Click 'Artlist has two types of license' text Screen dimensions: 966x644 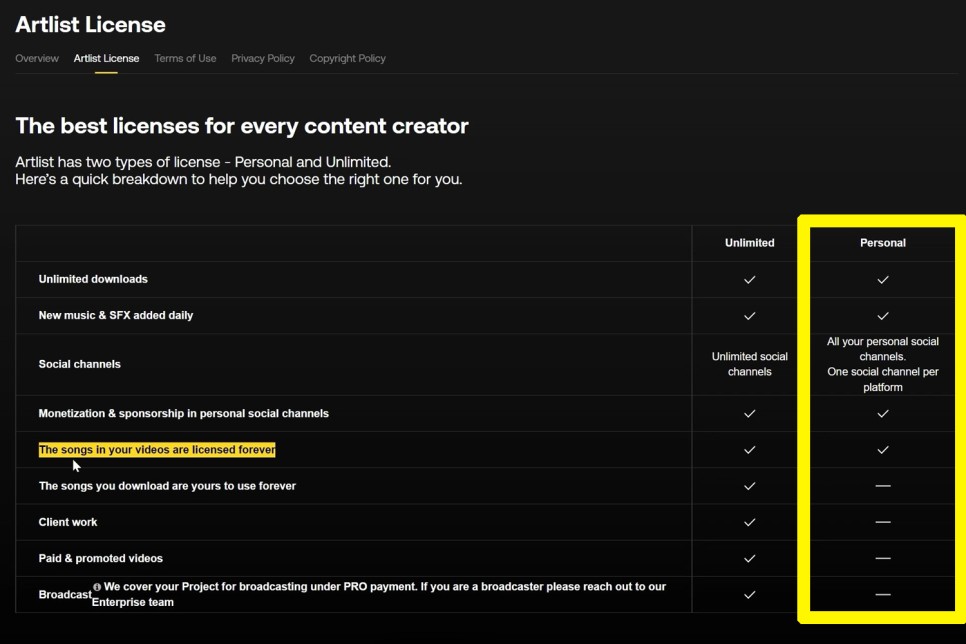[203, 162]
